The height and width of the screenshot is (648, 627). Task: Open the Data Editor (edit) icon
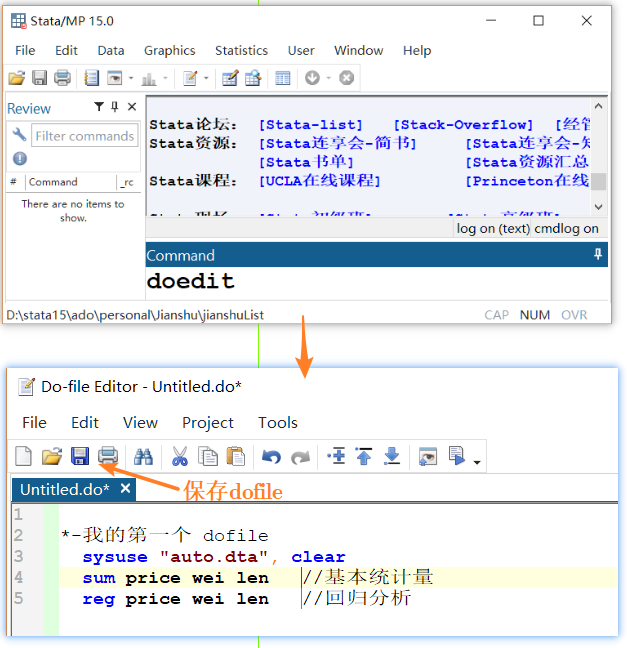click(x=230, y=78)
